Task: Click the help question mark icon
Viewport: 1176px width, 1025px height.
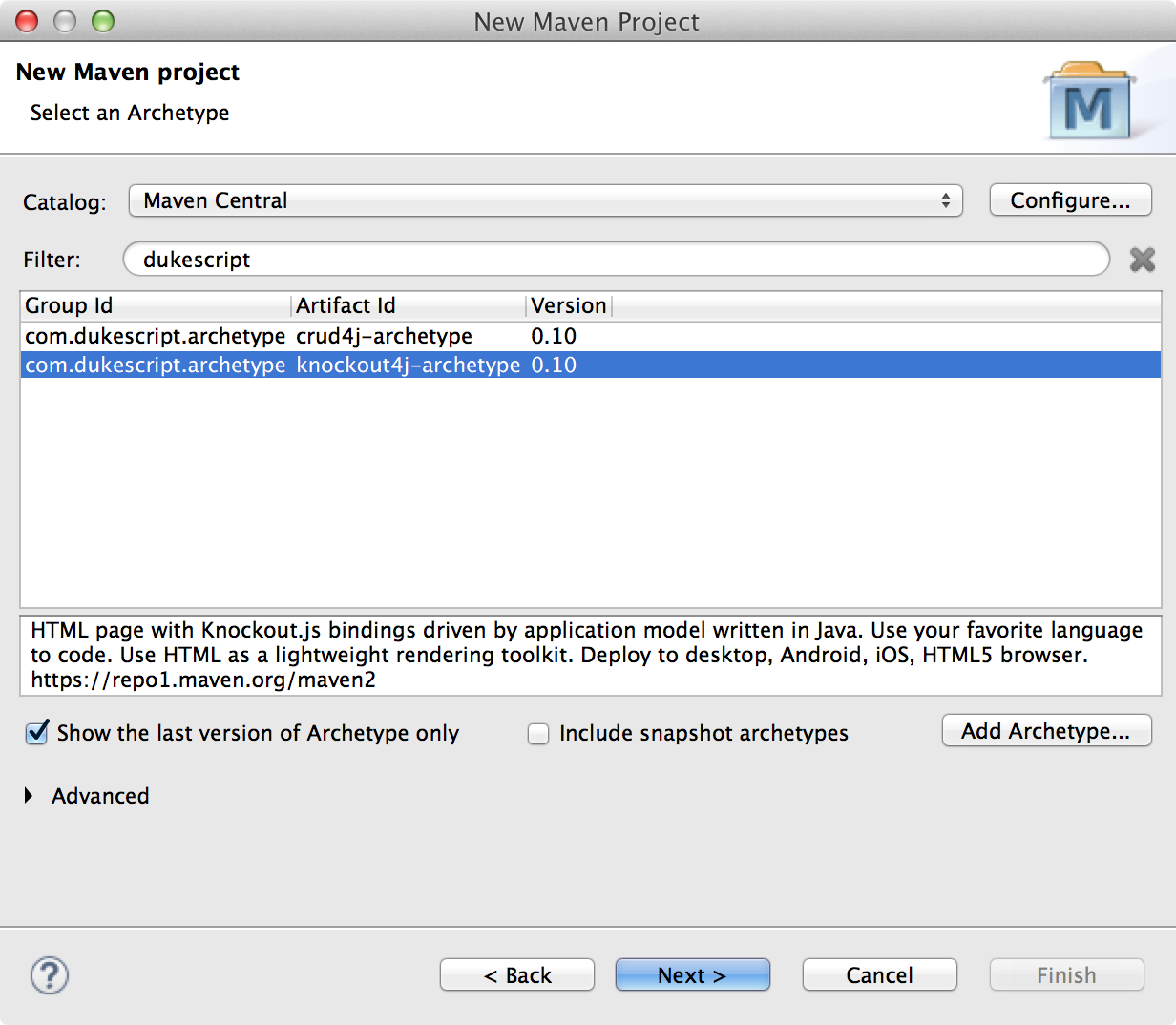Action: (x=50, y=975)
